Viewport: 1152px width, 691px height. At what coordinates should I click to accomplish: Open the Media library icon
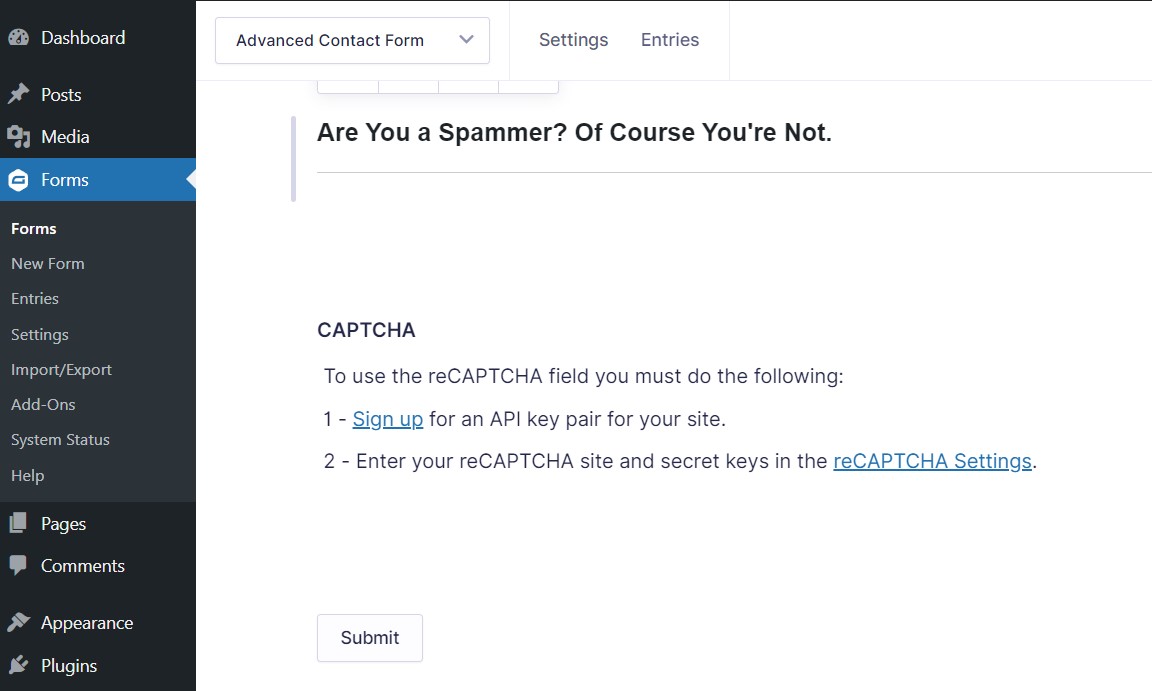click(x=18, y=136)
